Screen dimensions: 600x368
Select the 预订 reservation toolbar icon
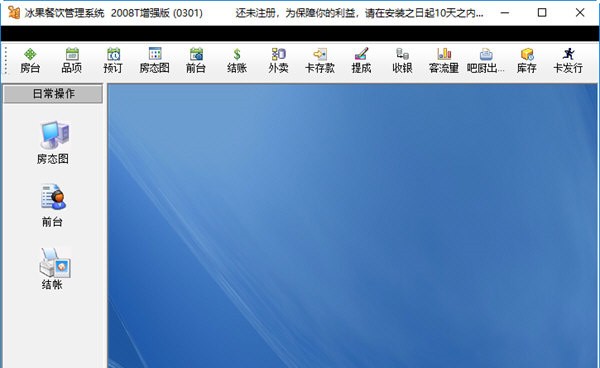[x=113, y=60]
